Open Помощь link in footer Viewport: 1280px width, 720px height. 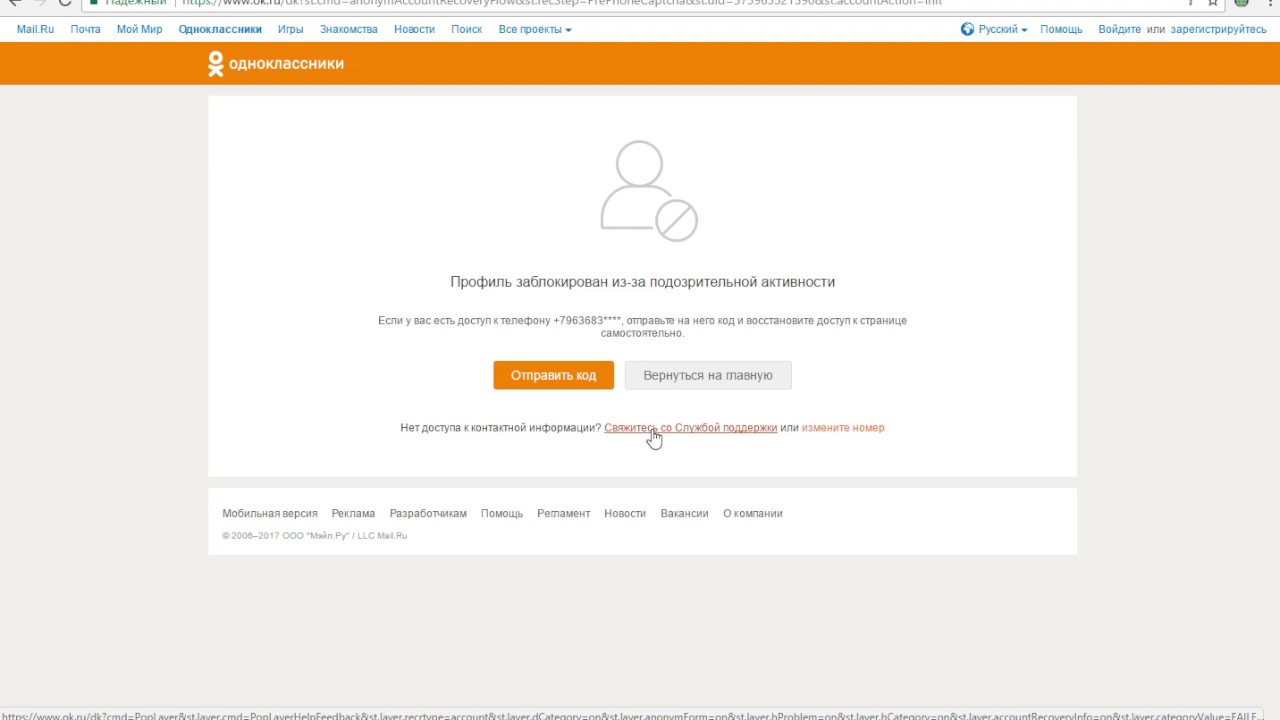(x=502, y=513)
